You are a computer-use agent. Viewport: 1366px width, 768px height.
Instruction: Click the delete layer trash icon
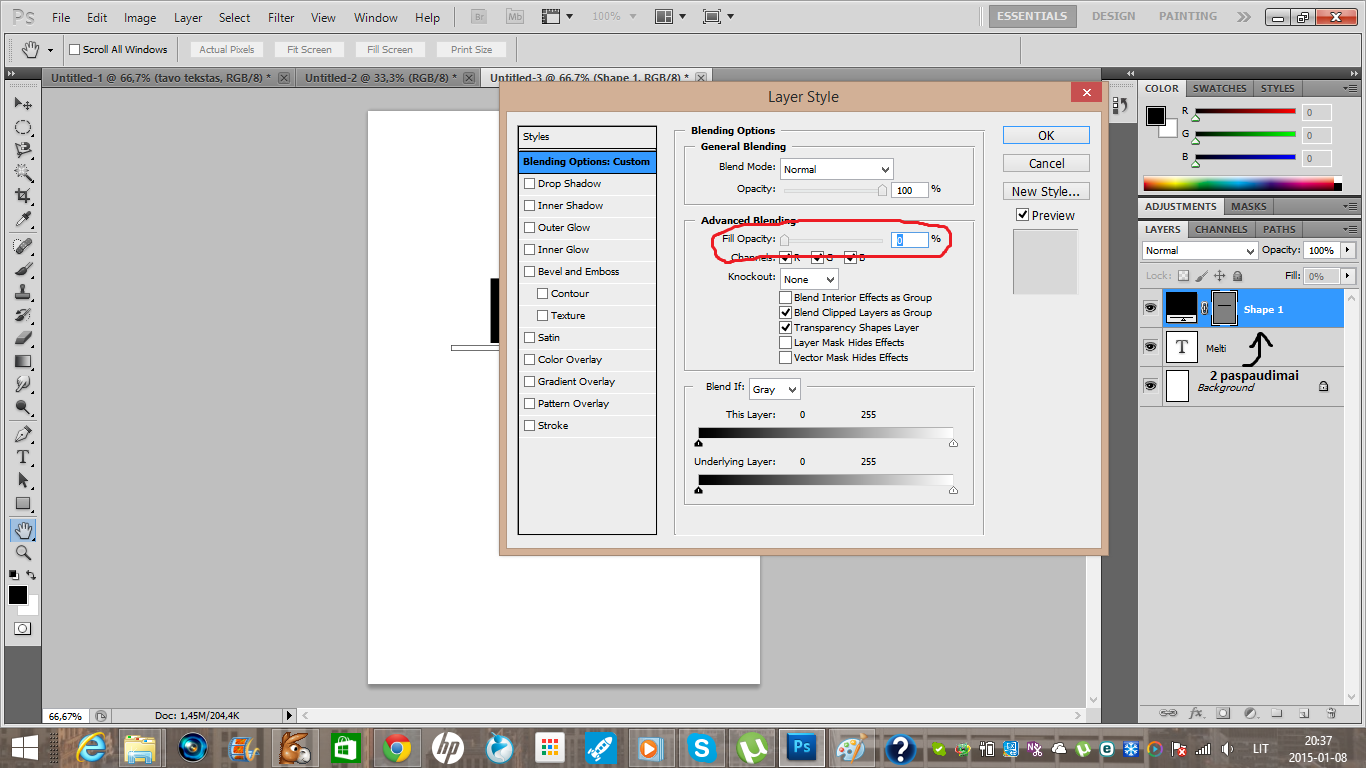point(1331,714)
